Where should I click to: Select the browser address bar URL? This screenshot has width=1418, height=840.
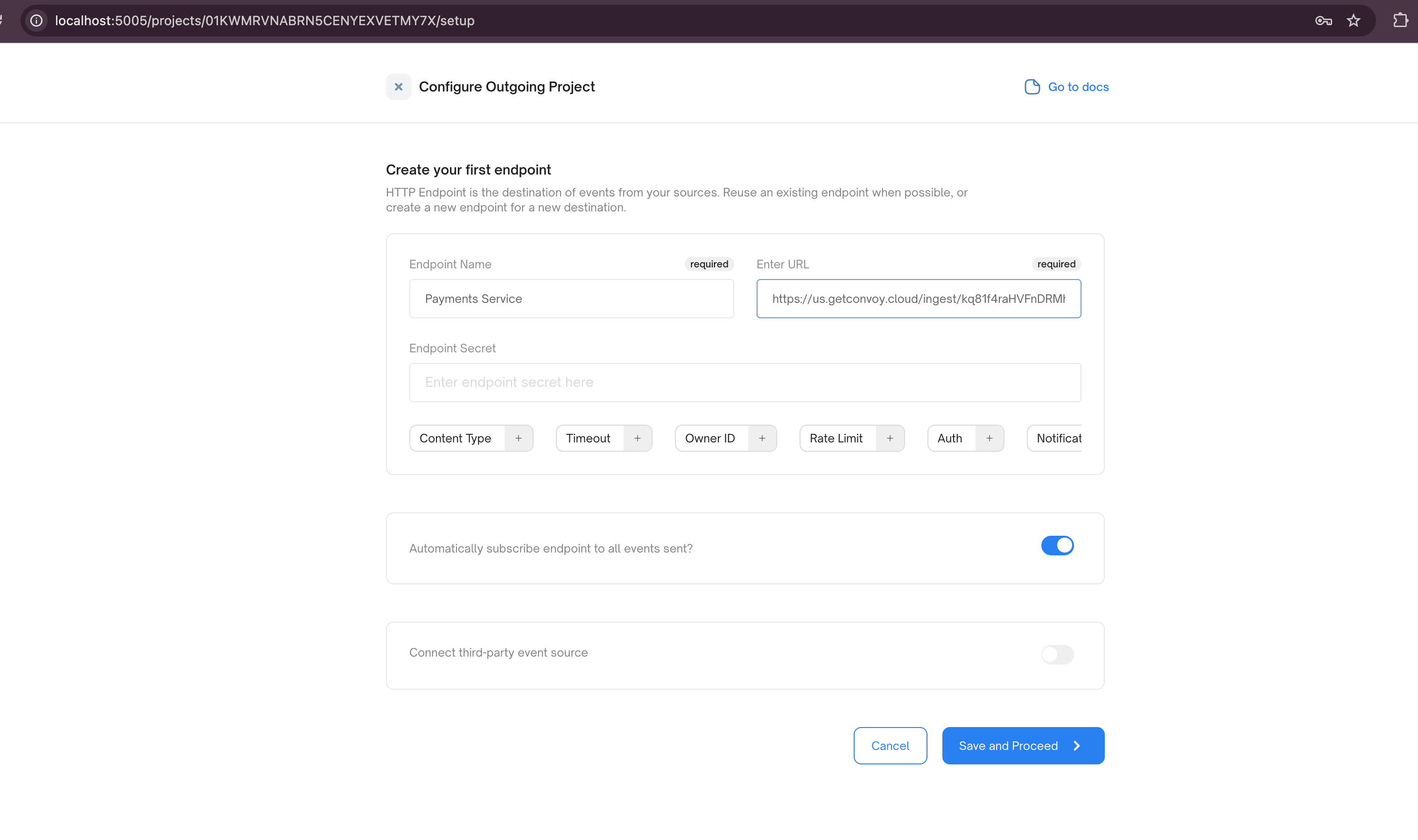point(265,21)
